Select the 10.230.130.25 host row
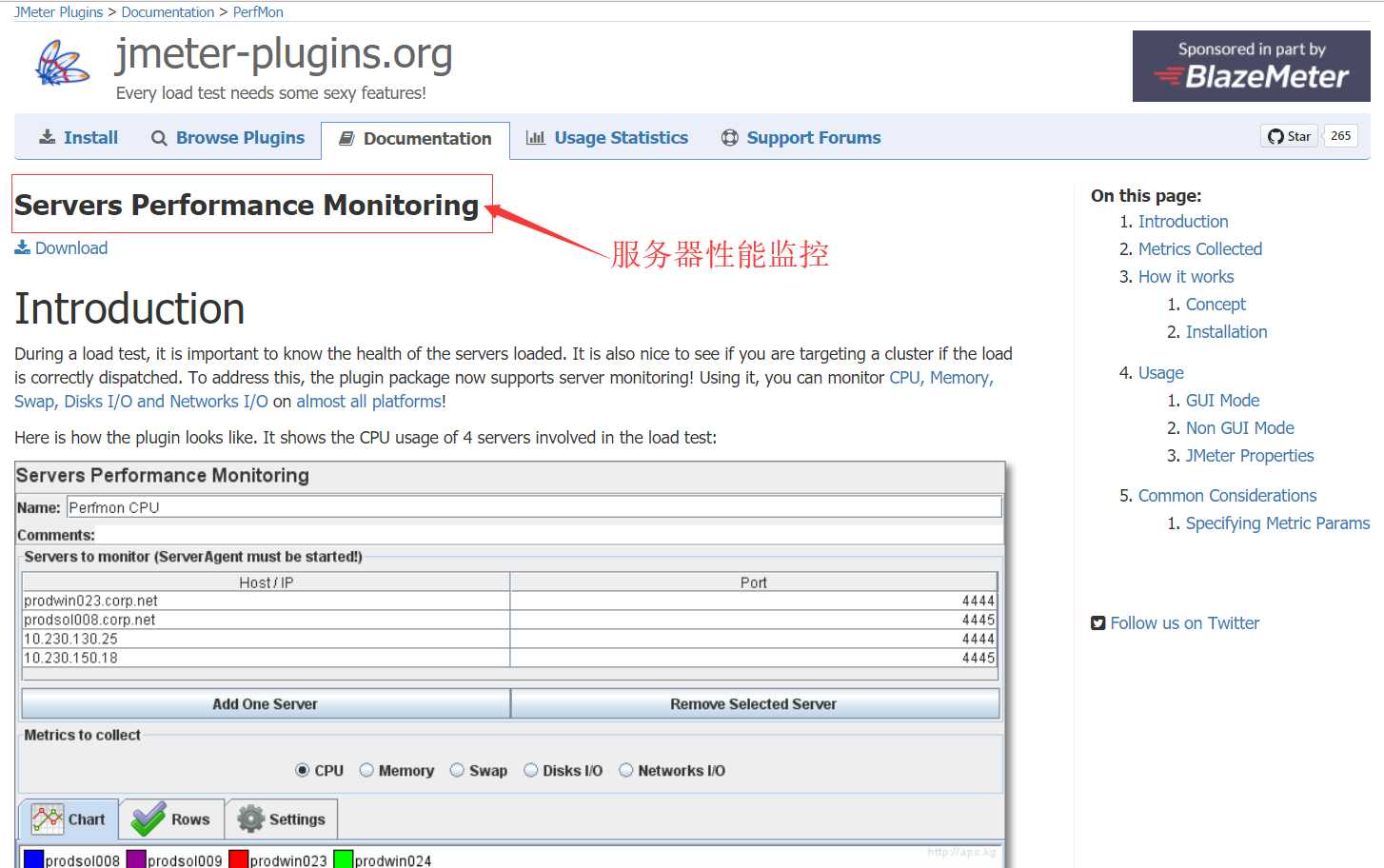 [x=509, y=639]
